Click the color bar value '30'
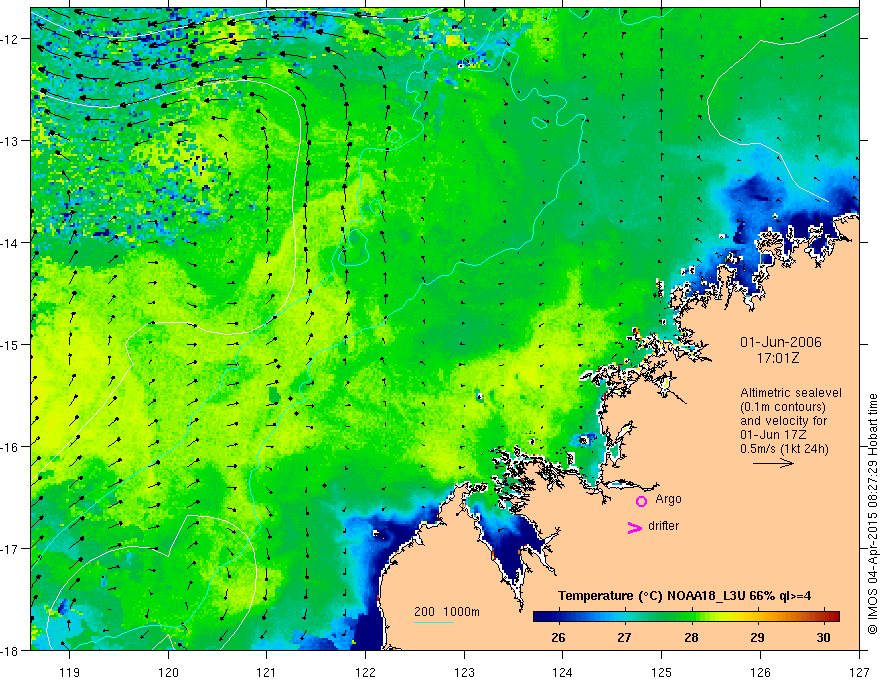 823,637
